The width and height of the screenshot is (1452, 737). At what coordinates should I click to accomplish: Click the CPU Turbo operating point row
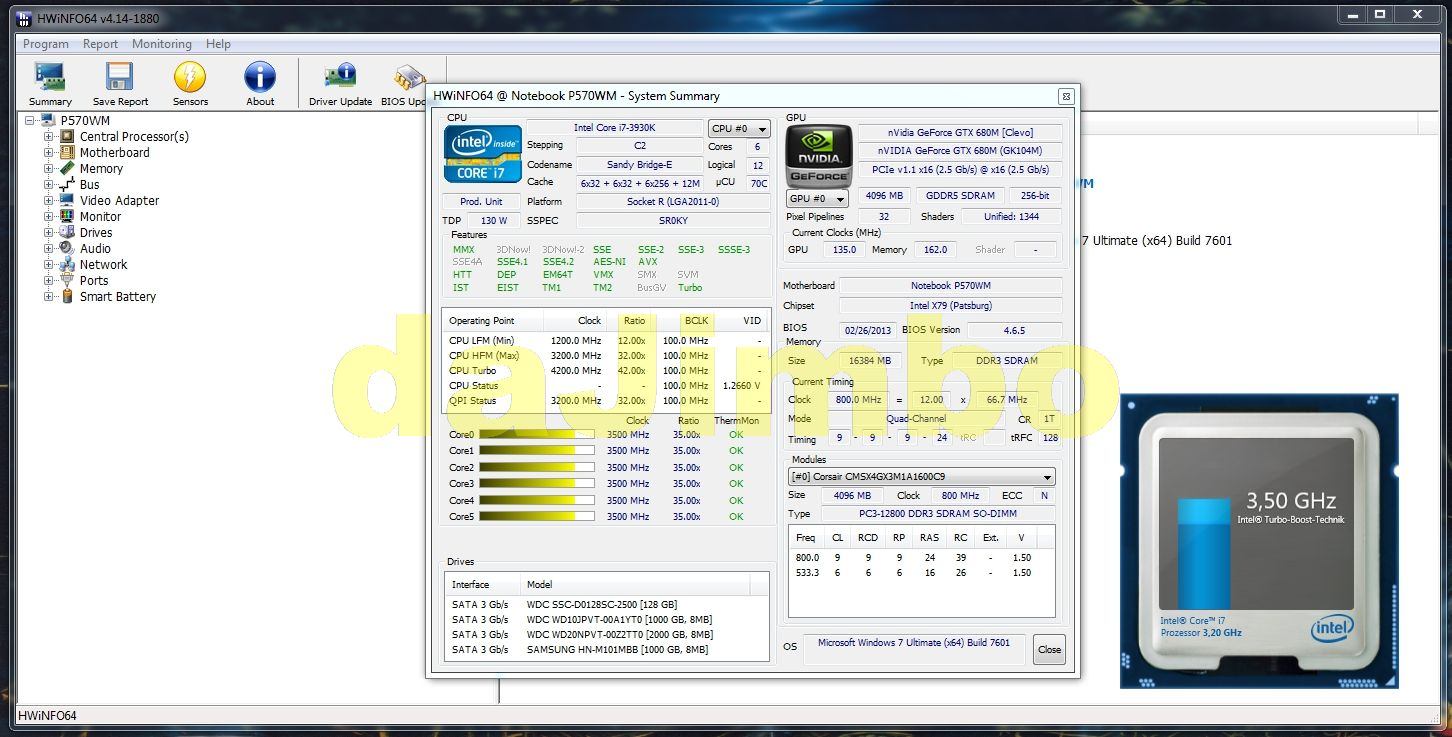pos(606,371)
